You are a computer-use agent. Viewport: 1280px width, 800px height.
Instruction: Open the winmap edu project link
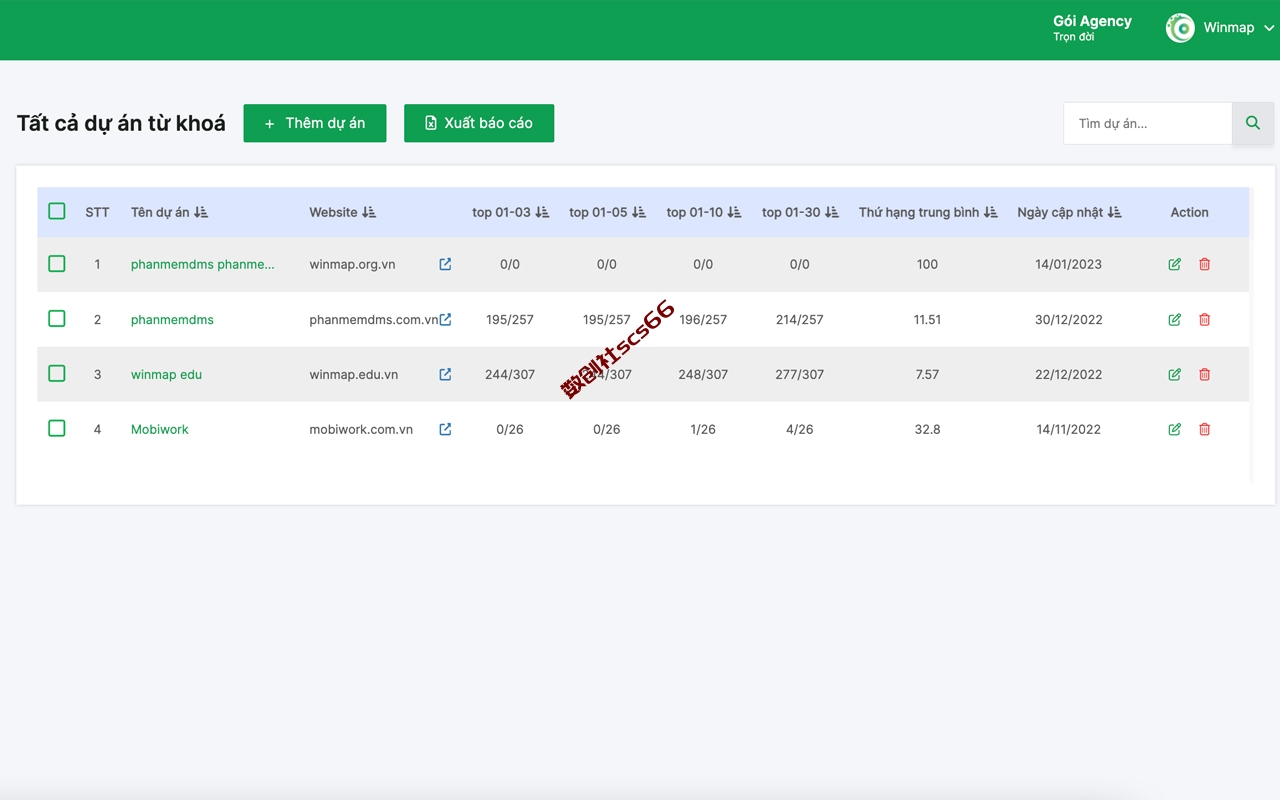click(166, 375)
